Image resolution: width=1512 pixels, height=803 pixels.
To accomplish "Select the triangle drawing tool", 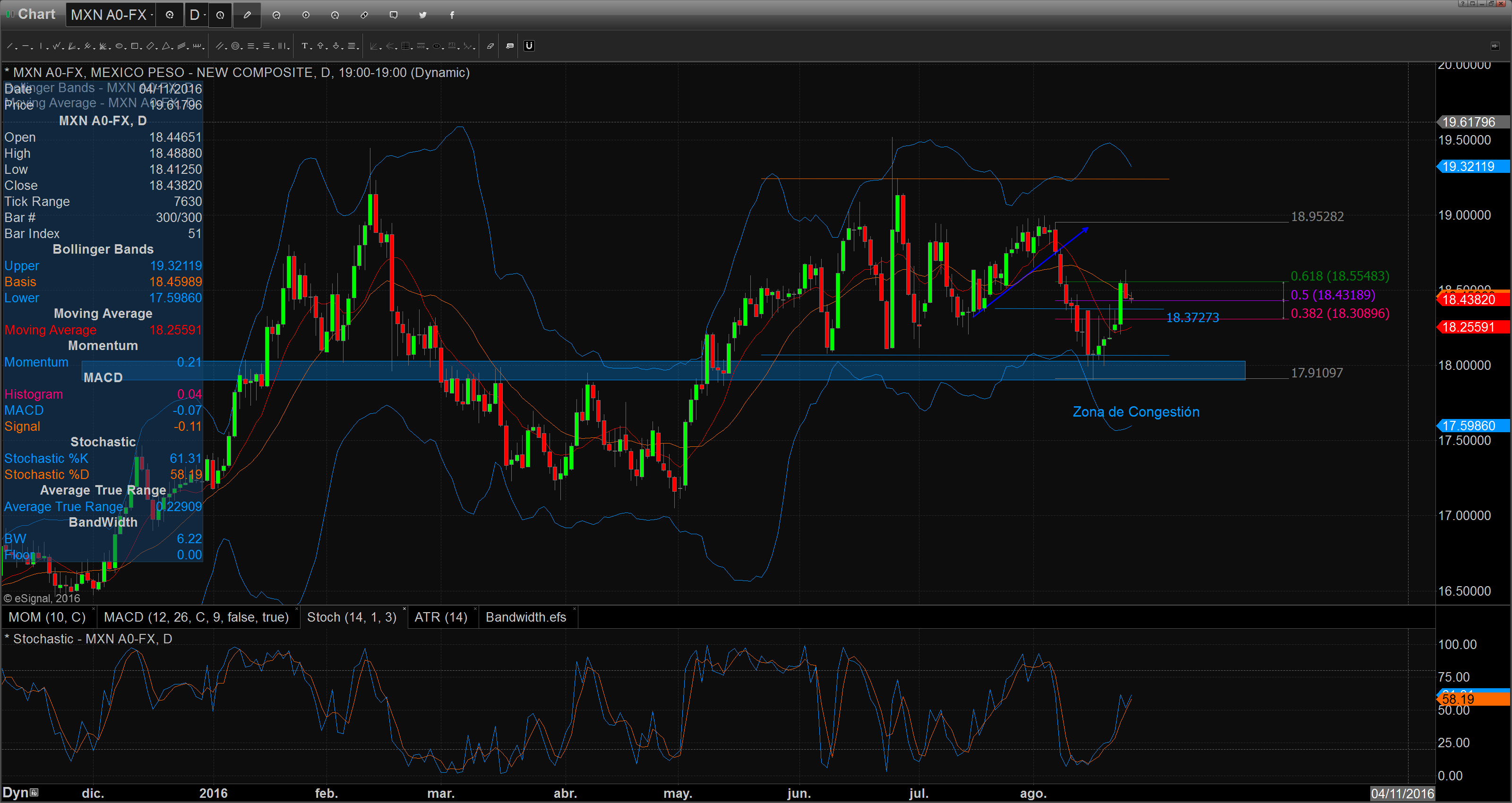I will pyautogui.click(x=166, y=46).
